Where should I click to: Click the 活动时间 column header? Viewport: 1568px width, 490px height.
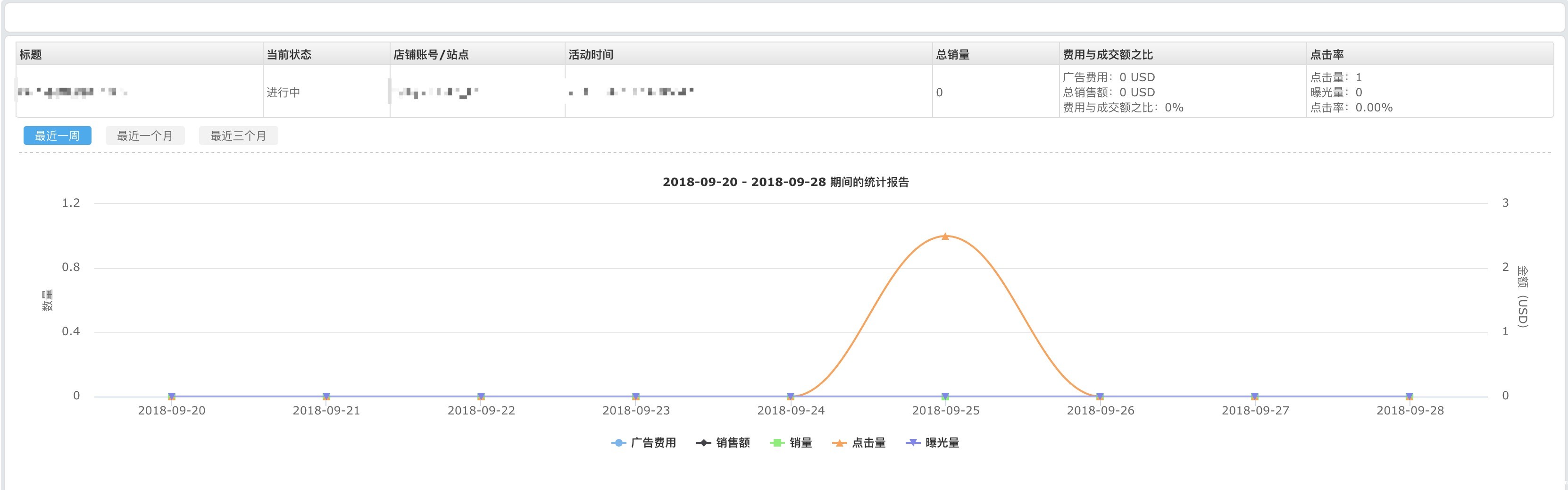click(x=591, y=55)
